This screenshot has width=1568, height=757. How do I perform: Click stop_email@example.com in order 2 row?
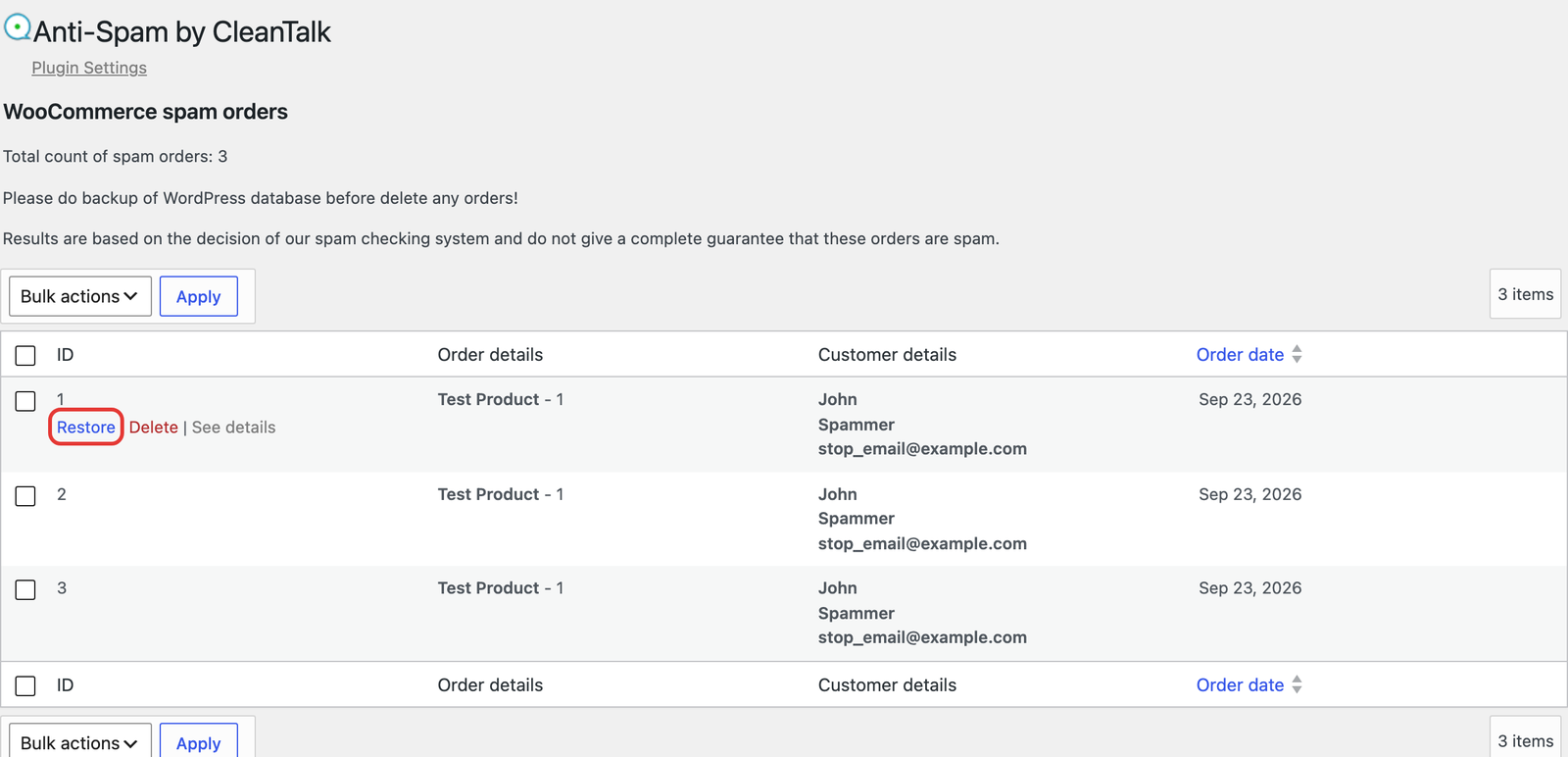pyautogui.click(x=922, y=544)
